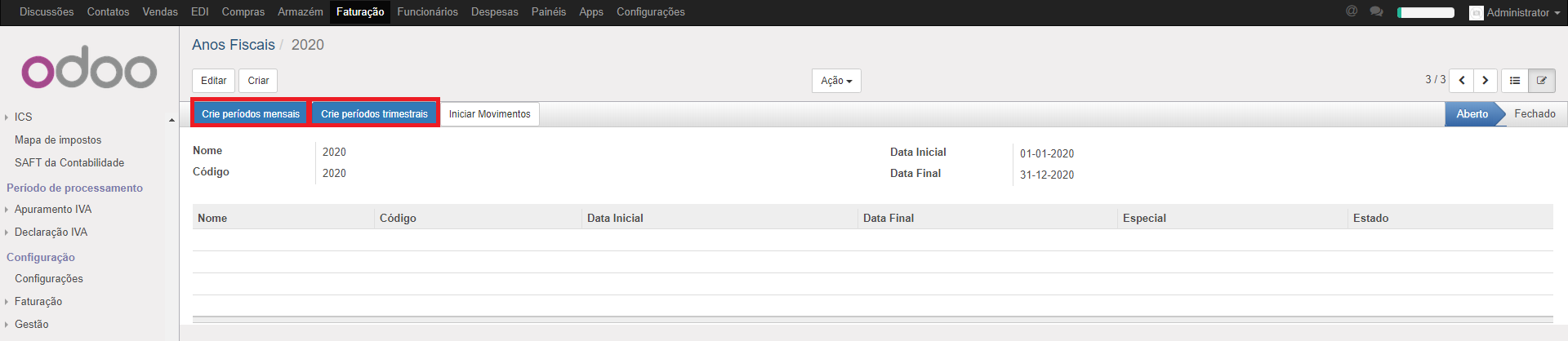Switch to form view
Screen dimensions: 1568x341
(1542, 81)
